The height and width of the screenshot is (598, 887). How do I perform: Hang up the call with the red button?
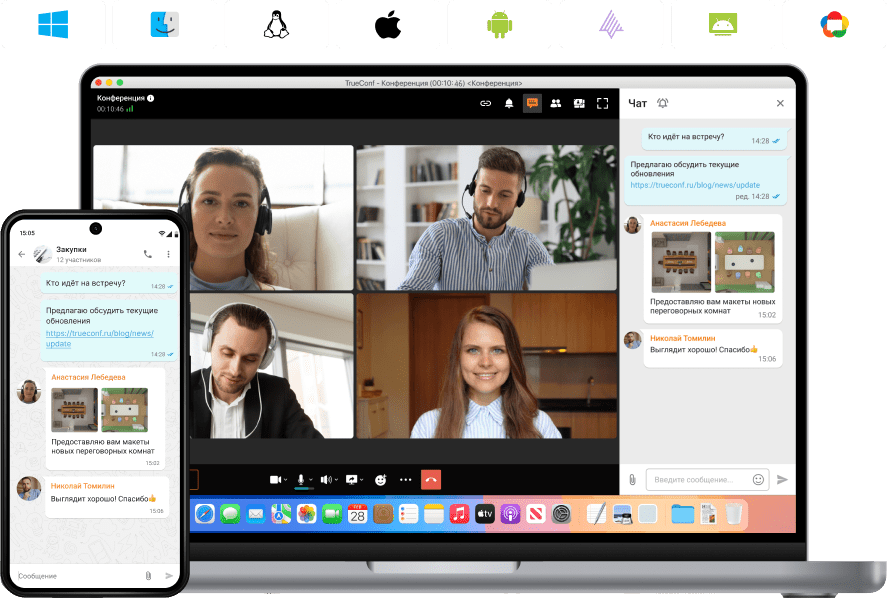(431, 479)
